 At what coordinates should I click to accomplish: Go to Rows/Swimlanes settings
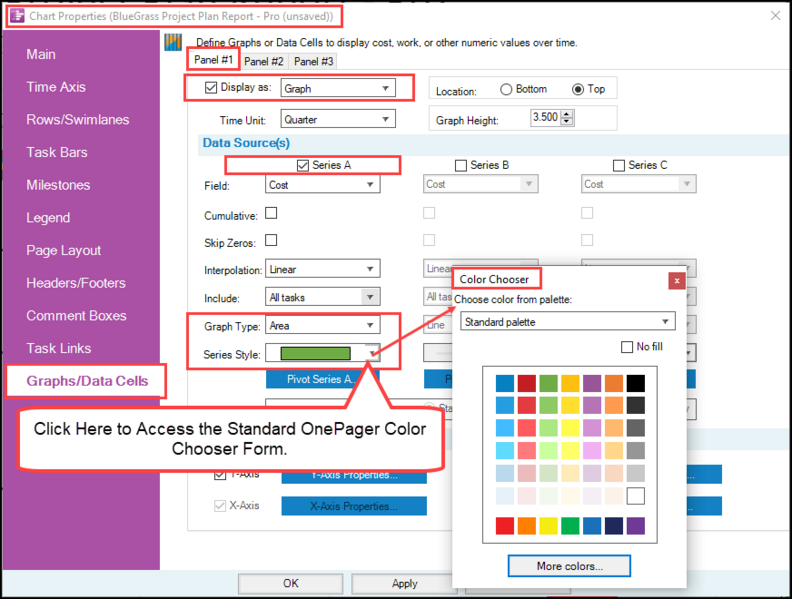(78, 120)
